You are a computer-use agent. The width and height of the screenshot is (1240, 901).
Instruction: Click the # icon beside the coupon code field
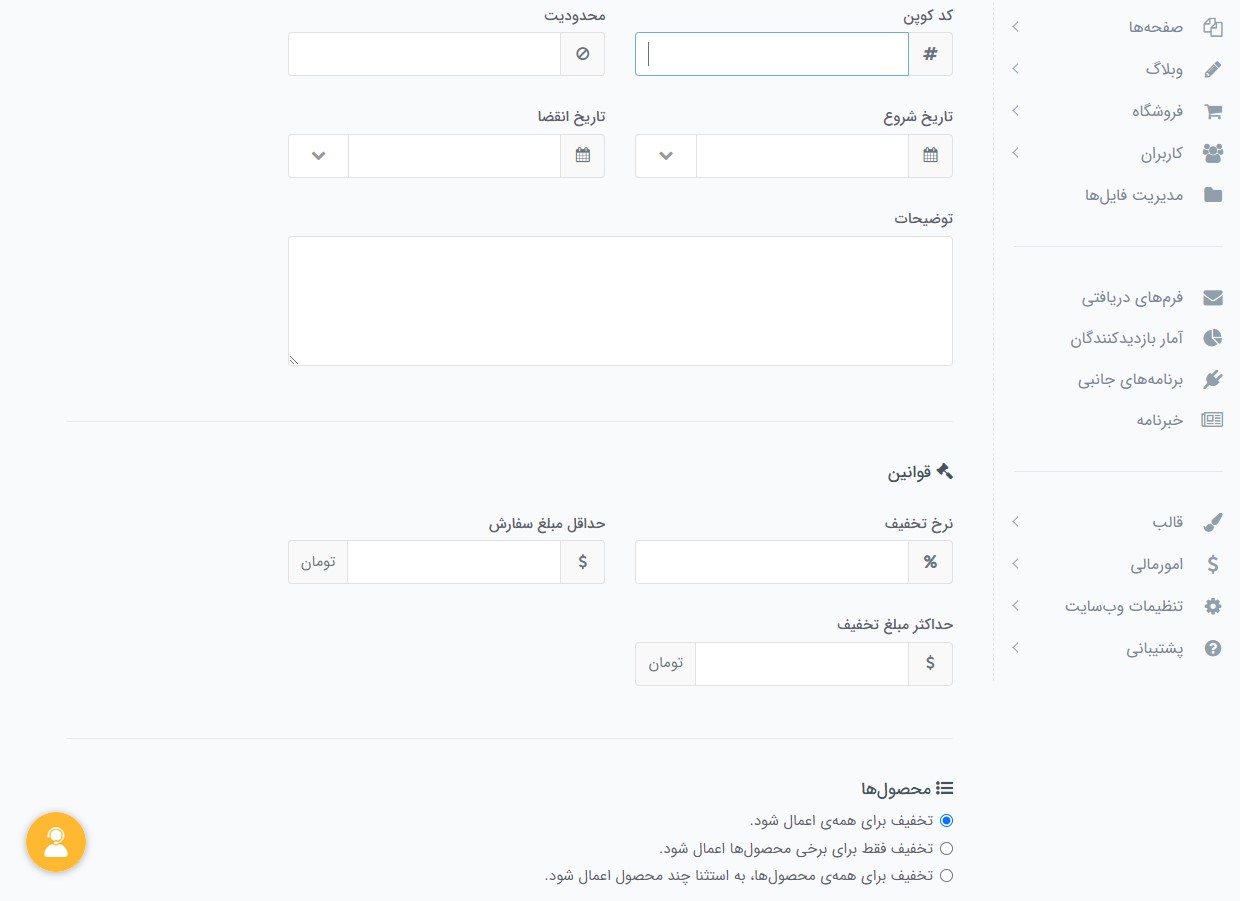(930, 53)
